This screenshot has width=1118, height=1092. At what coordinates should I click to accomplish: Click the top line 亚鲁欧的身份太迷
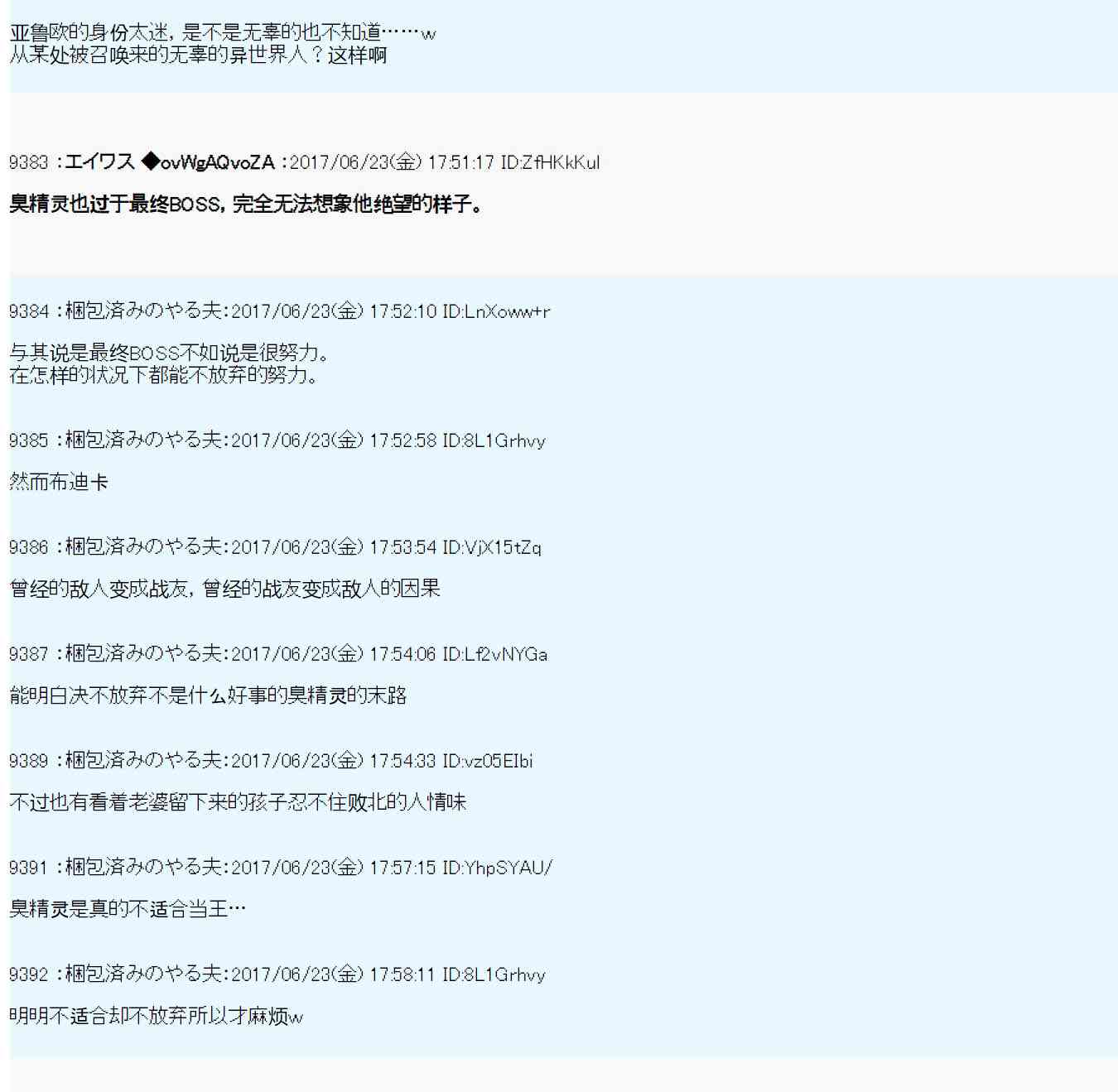(222, 33)
